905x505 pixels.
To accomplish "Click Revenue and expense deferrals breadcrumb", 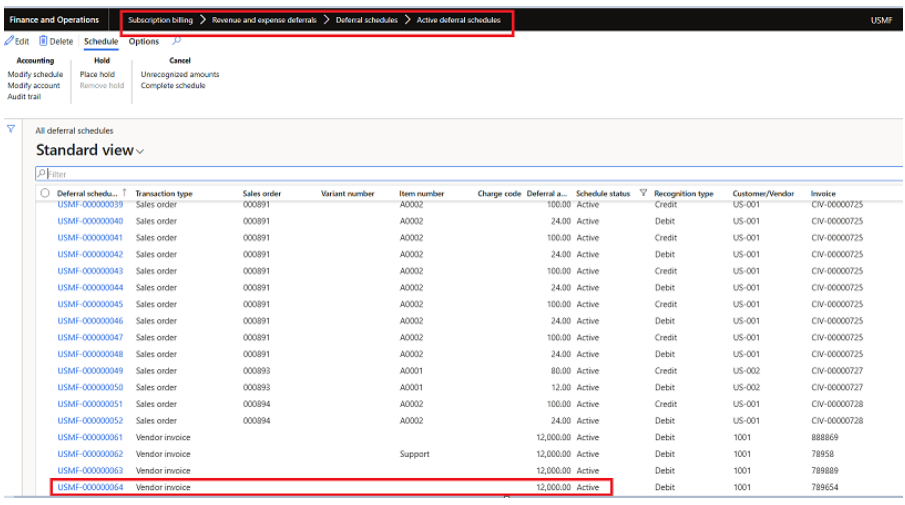I will point(264,20).
